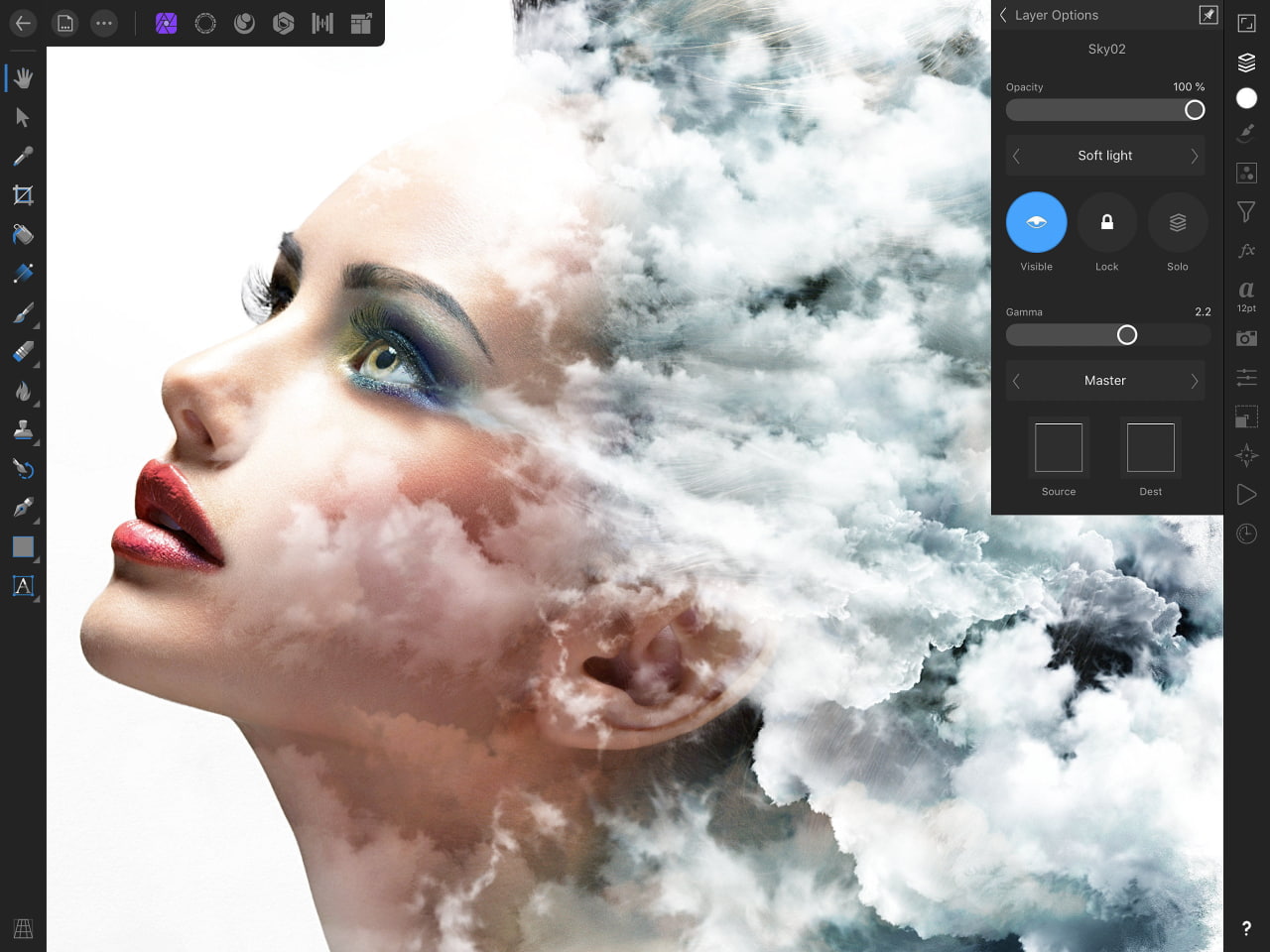Open the Layers studio panel

click(x=1246, y=62)
